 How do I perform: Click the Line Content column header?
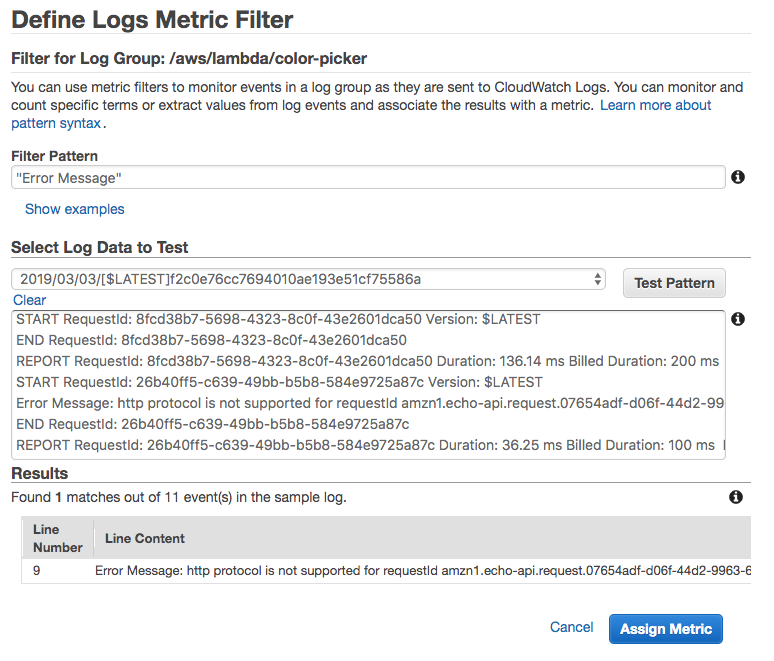click(145, 538)
